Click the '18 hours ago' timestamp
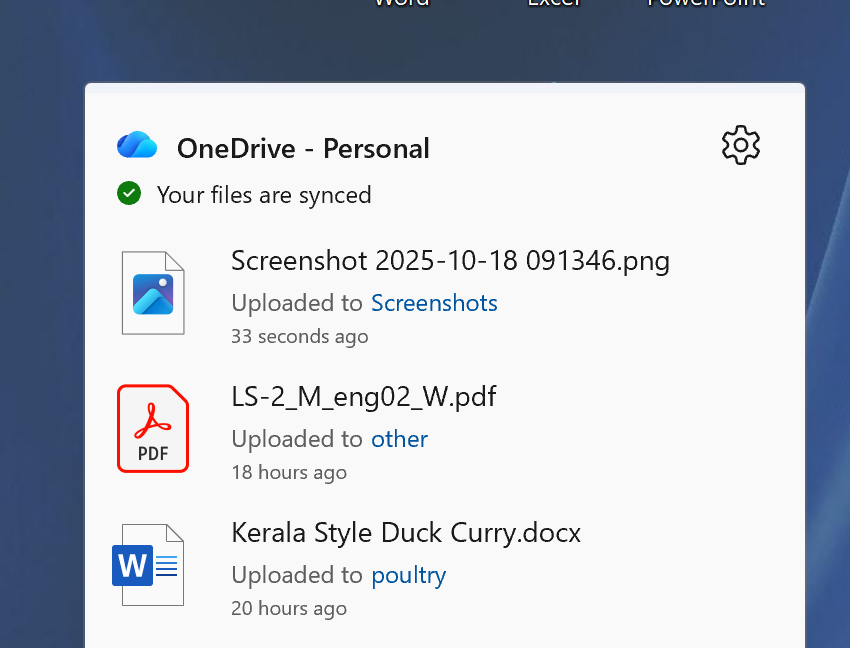This screenshot has width=850, height=648. 289,472
